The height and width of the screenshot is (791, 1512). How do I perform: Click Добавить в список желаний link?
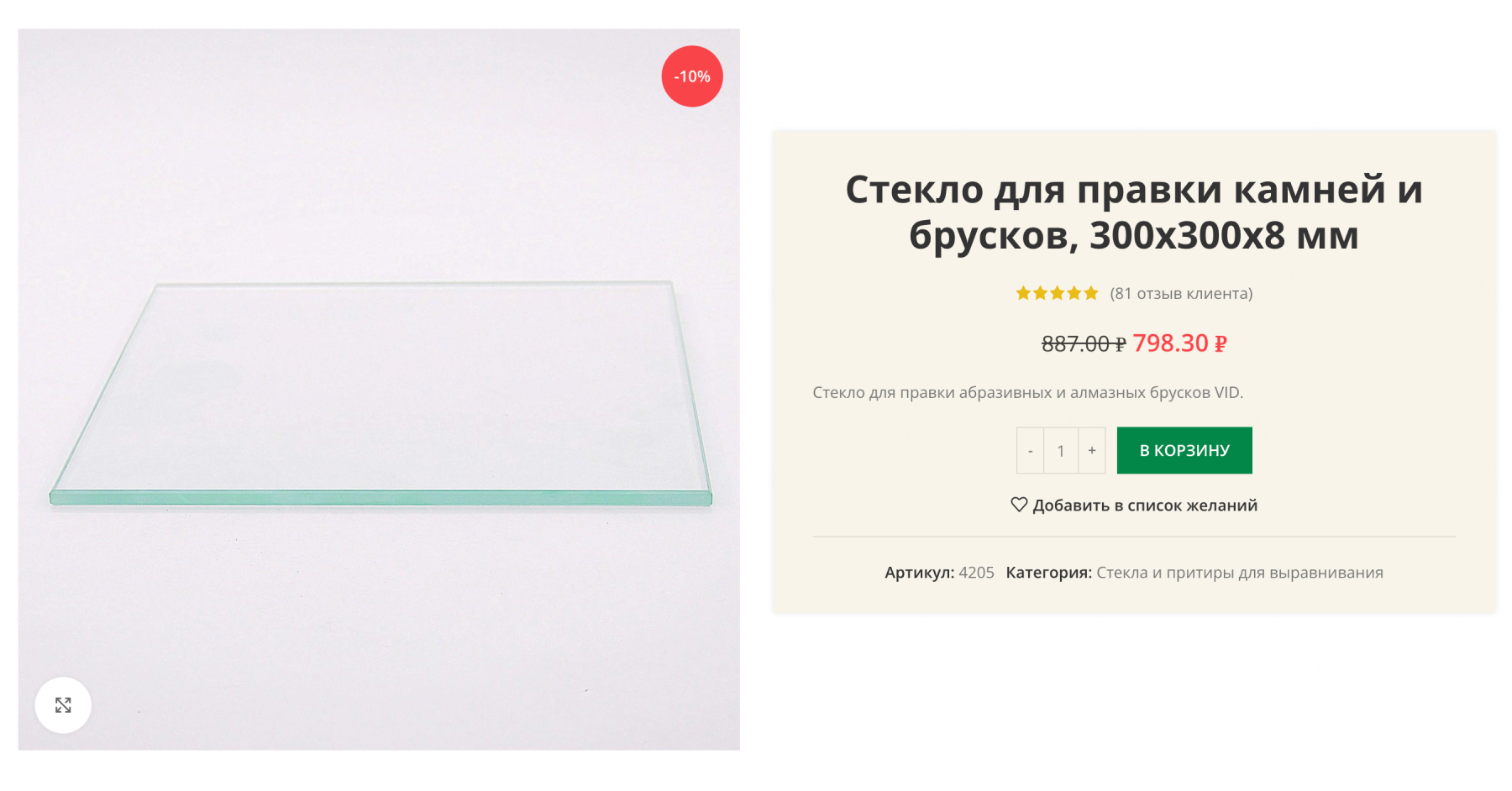tap(1146, 505)
